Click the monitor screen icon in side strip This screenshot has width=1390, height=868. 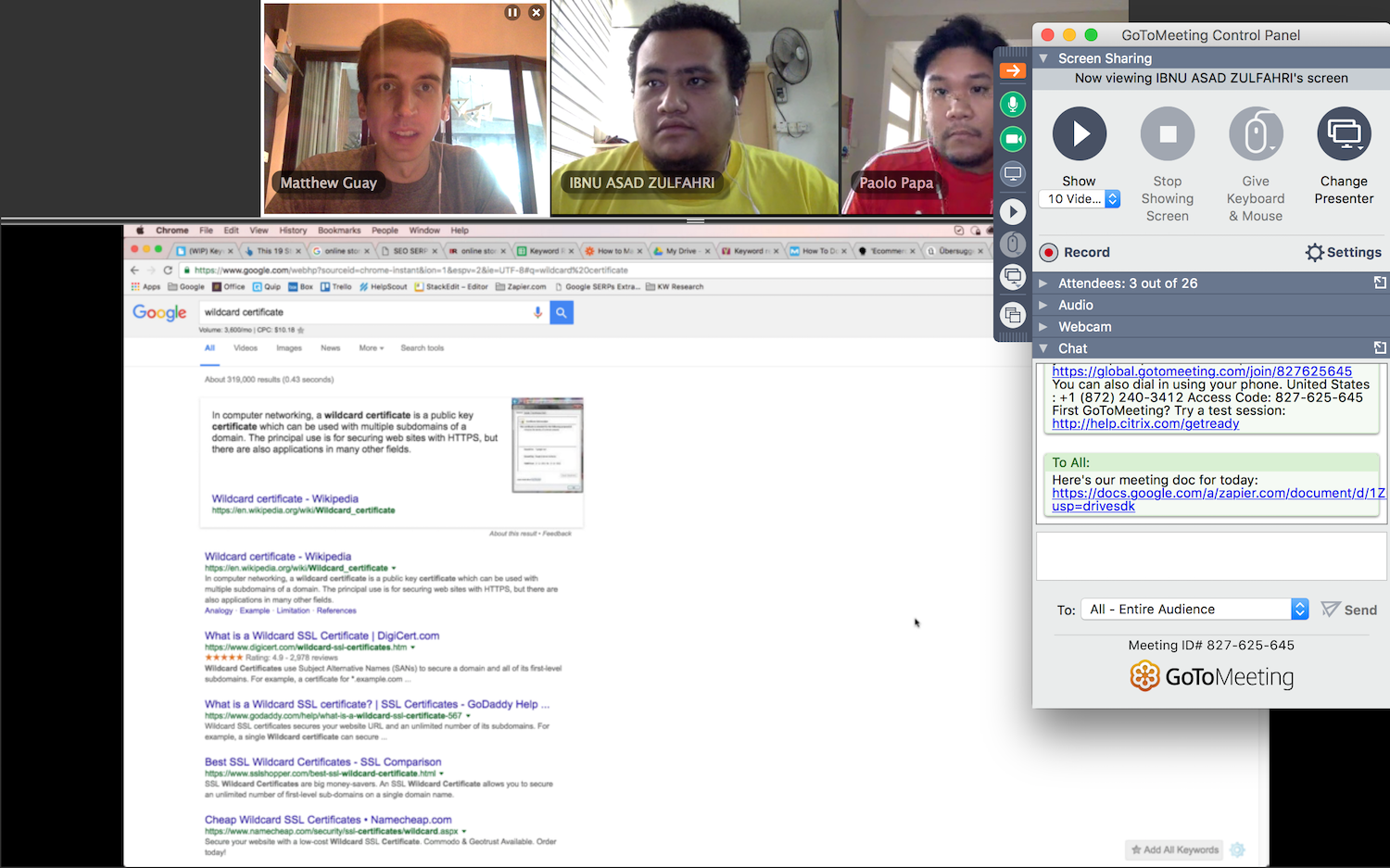1013,173
